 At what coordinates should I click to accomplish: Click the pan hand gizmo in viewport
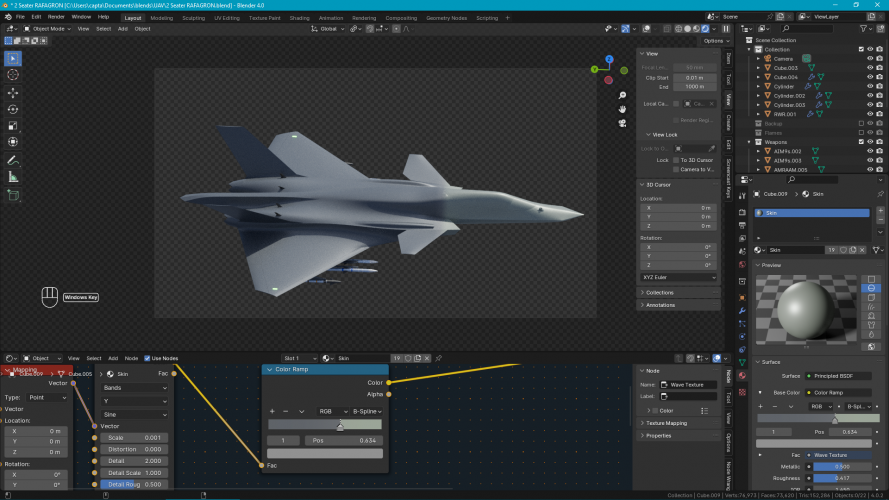[x=622, y=109]
